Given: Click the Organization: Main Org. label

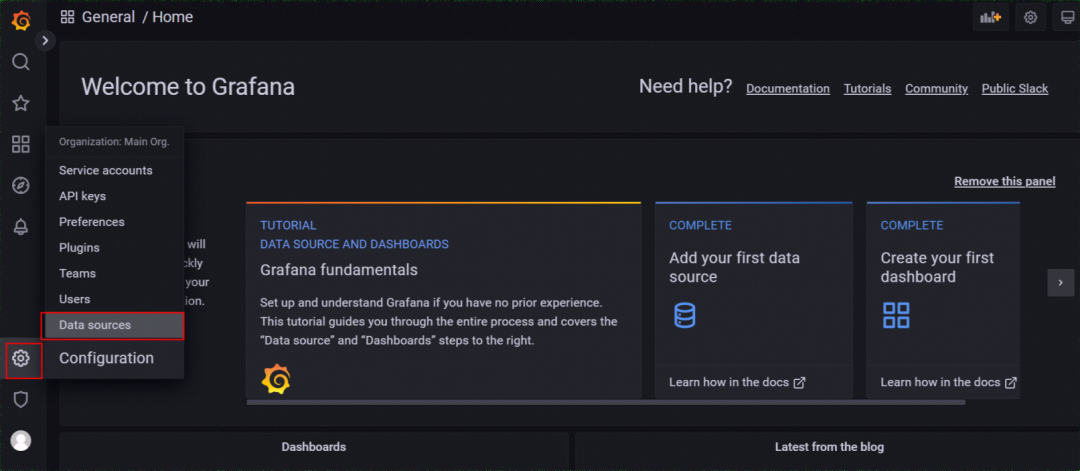Looking at the screenshot, I should [114, 142].
